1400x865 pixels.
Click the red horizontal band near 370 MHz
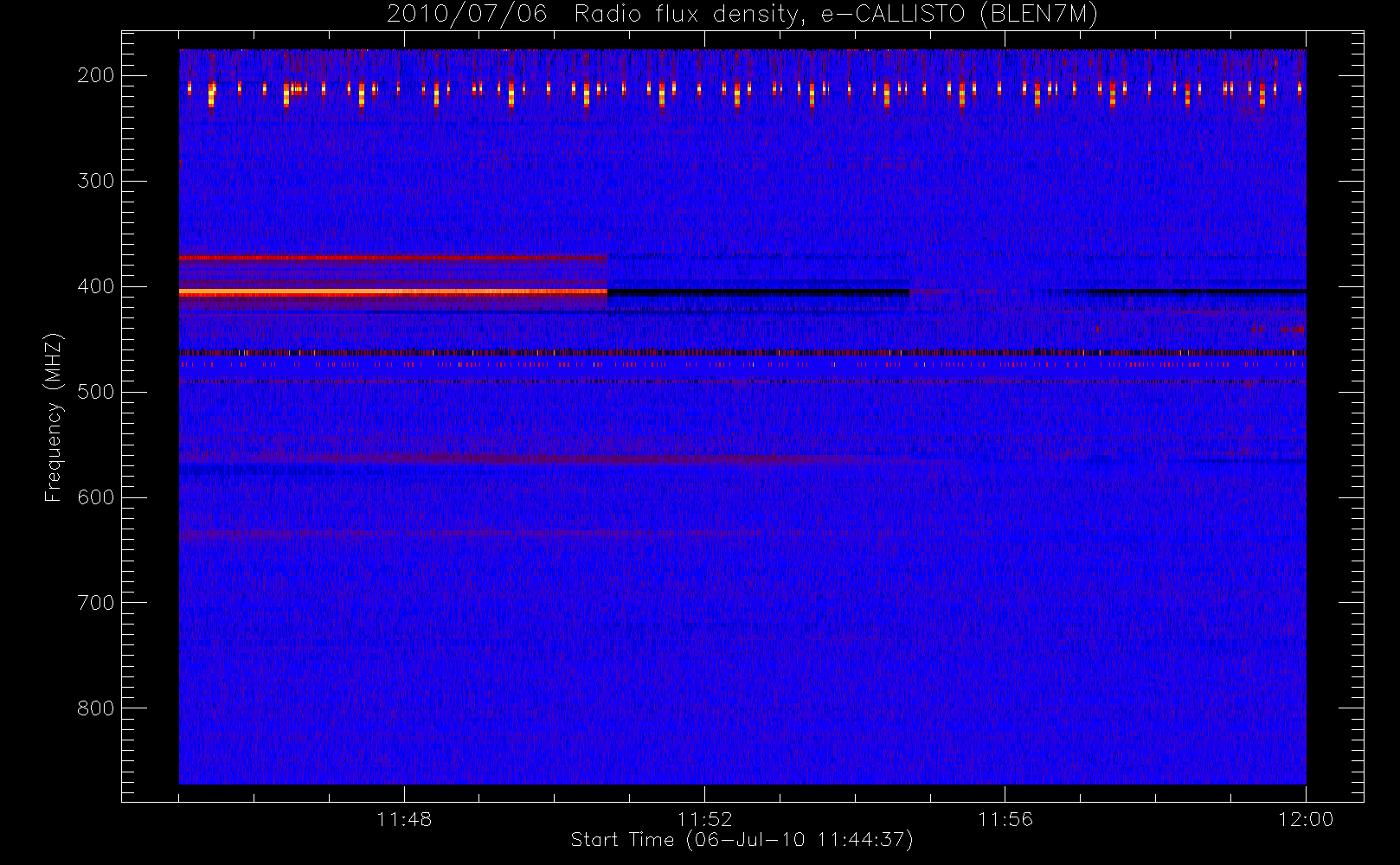point(393,258)
